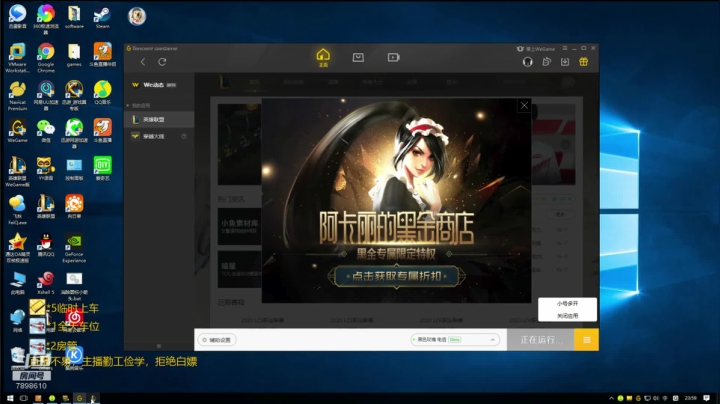Launch VMware Workstation shortcut
The height and width of the screenshot is (404, 720).
tap(17, 57)
